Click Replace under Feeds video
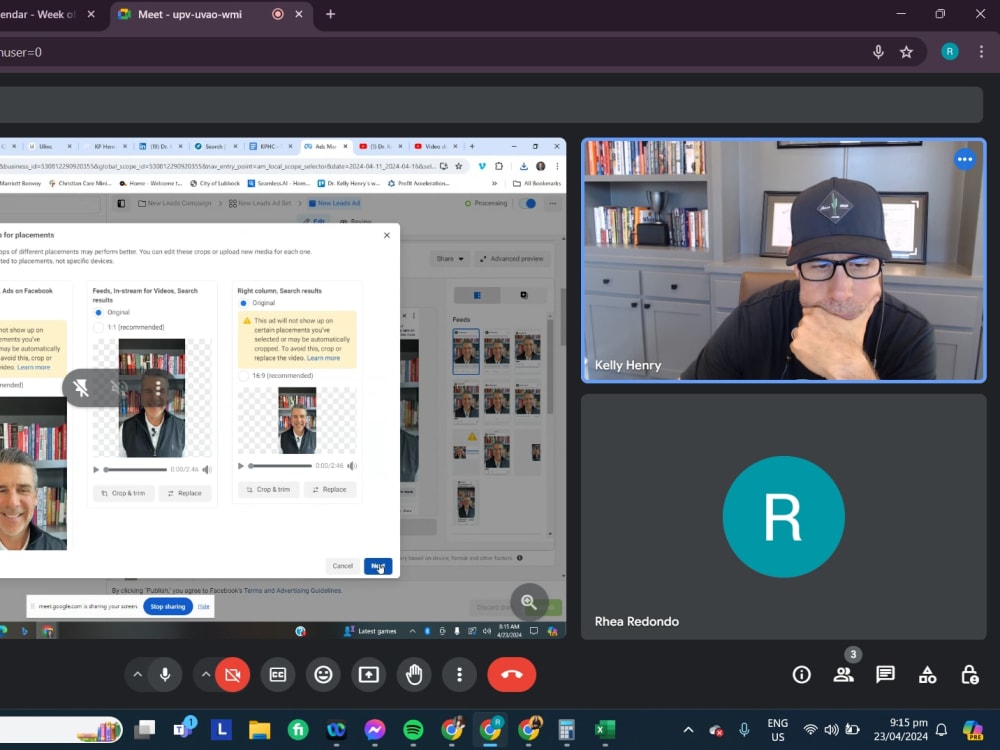The height and width of the screenshot is (750, 1000). tap(184, 493)
